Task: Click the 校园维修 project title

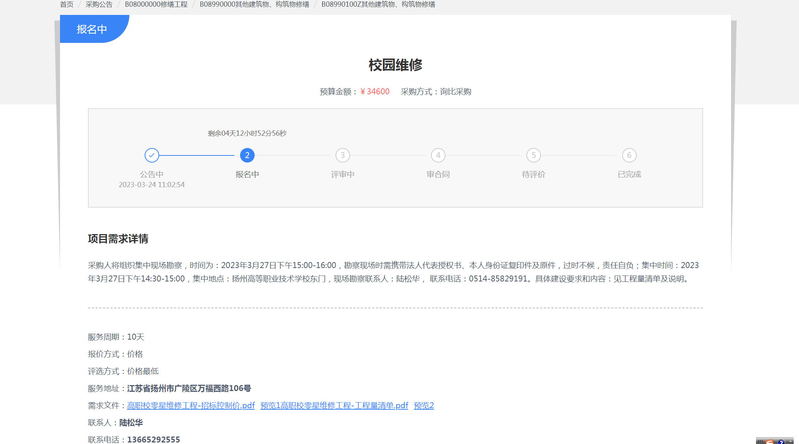Action: pyautogui.click(x=395, y=65)
